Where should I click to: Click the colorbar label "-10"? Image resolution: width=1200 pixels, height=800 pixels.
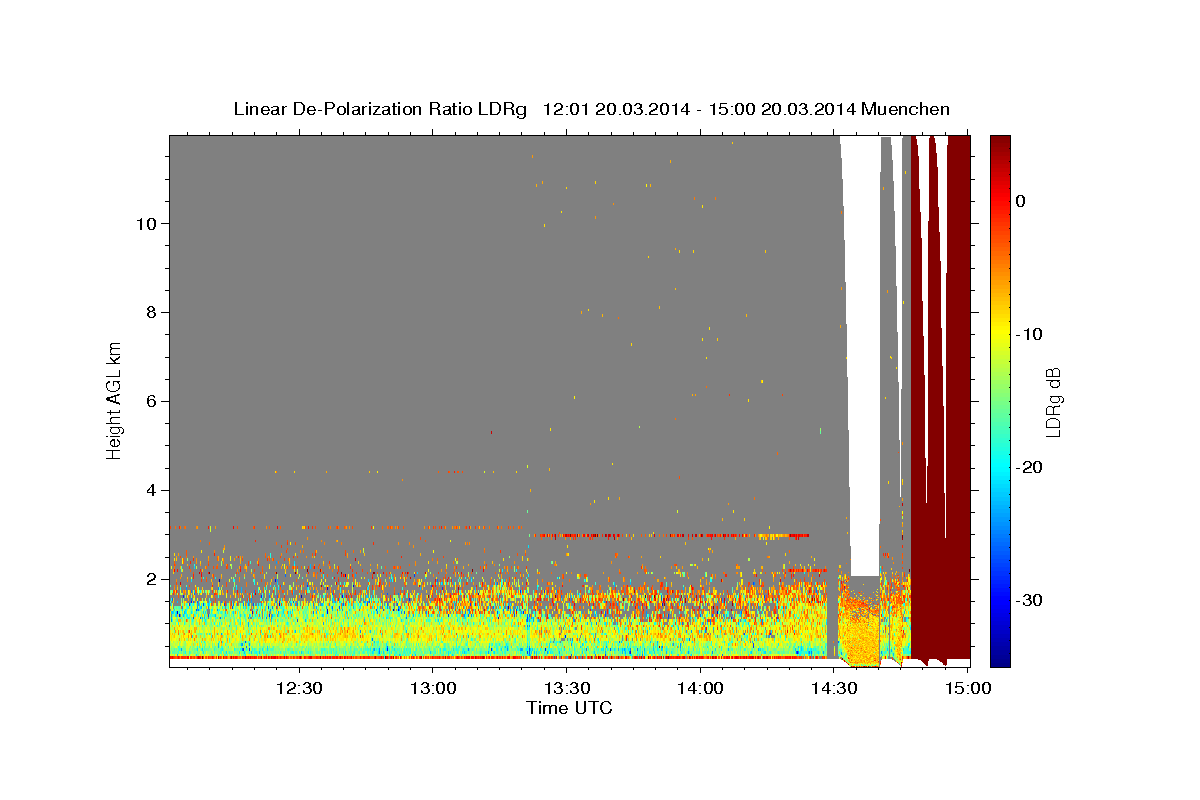[1029, 334]
